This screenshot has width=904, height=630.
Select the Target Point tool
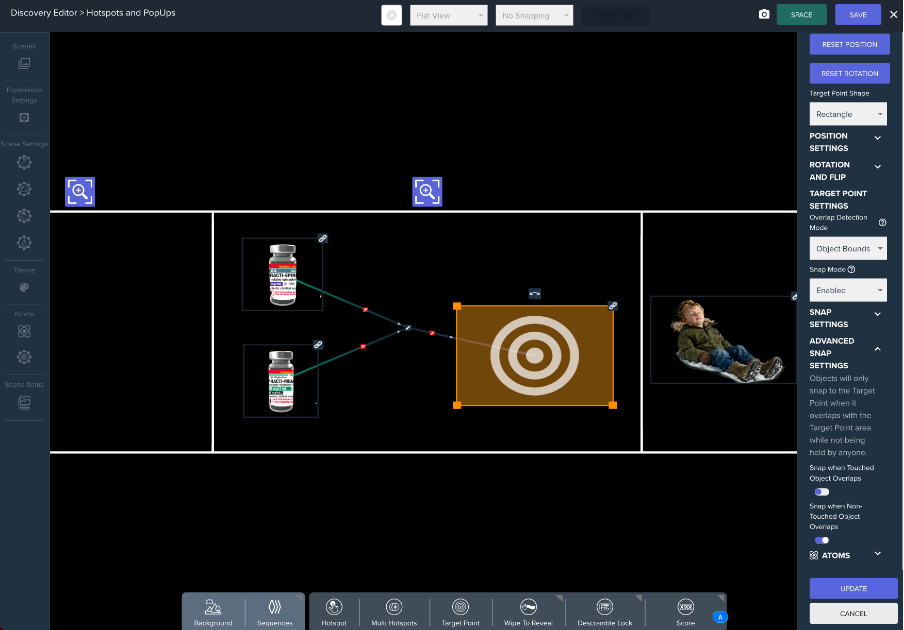[x=460, y=611]
